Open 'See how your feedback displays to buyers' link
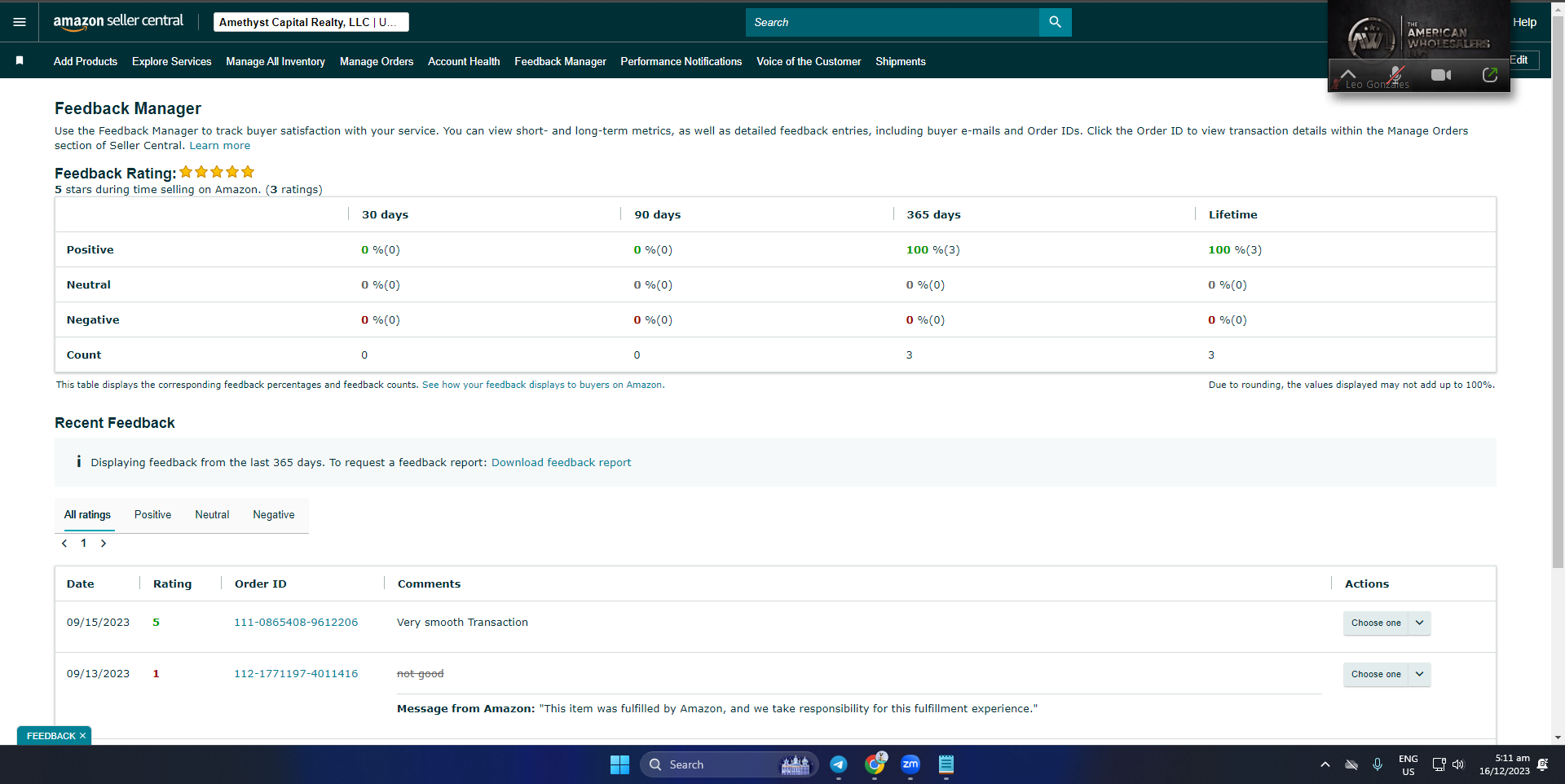Screen dimensions: 1565x784 [542, 385]
